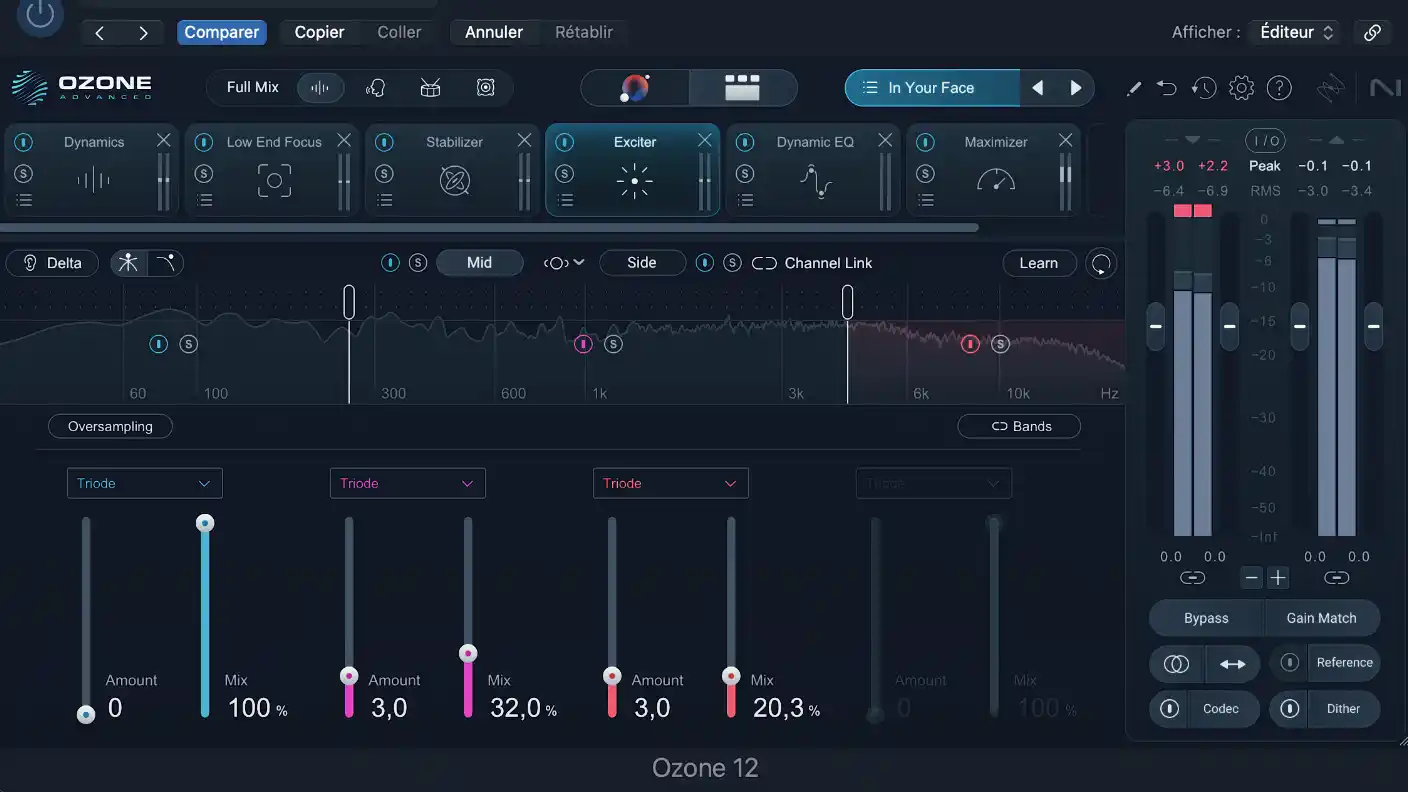Select the Mid channel tab
The height and width of the screenshot is (792, 1408).
(x=480, y=263)
